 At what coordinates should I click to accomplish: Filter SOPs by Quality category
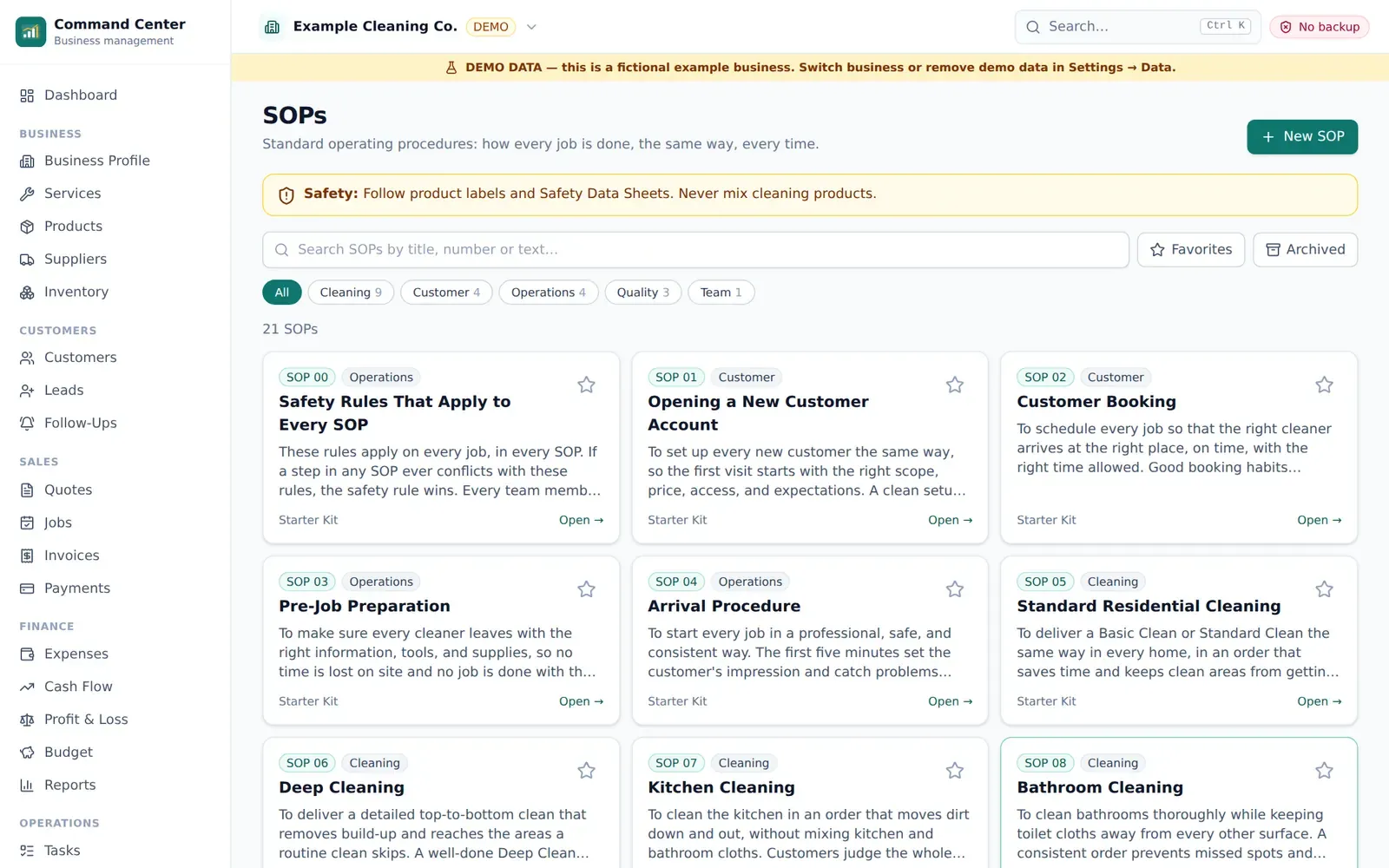tap(643, 293)
